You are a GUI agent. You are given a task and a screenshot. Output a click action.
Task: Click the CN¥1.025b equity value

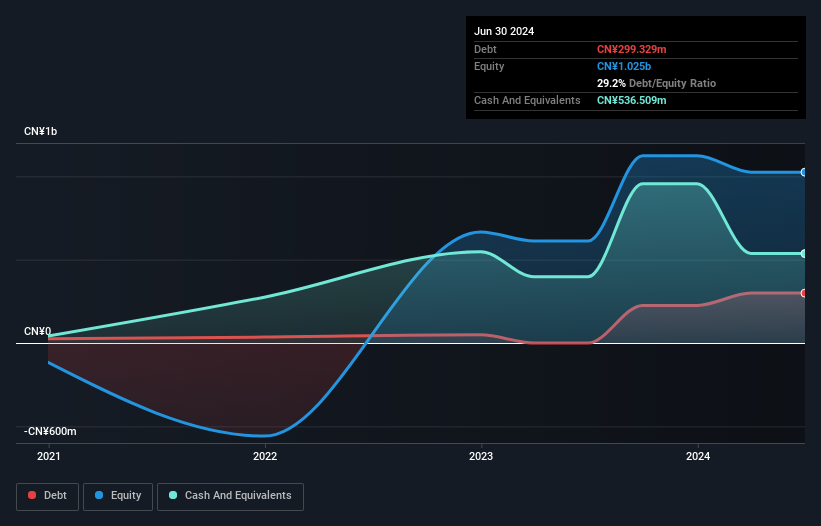(624, 66)
